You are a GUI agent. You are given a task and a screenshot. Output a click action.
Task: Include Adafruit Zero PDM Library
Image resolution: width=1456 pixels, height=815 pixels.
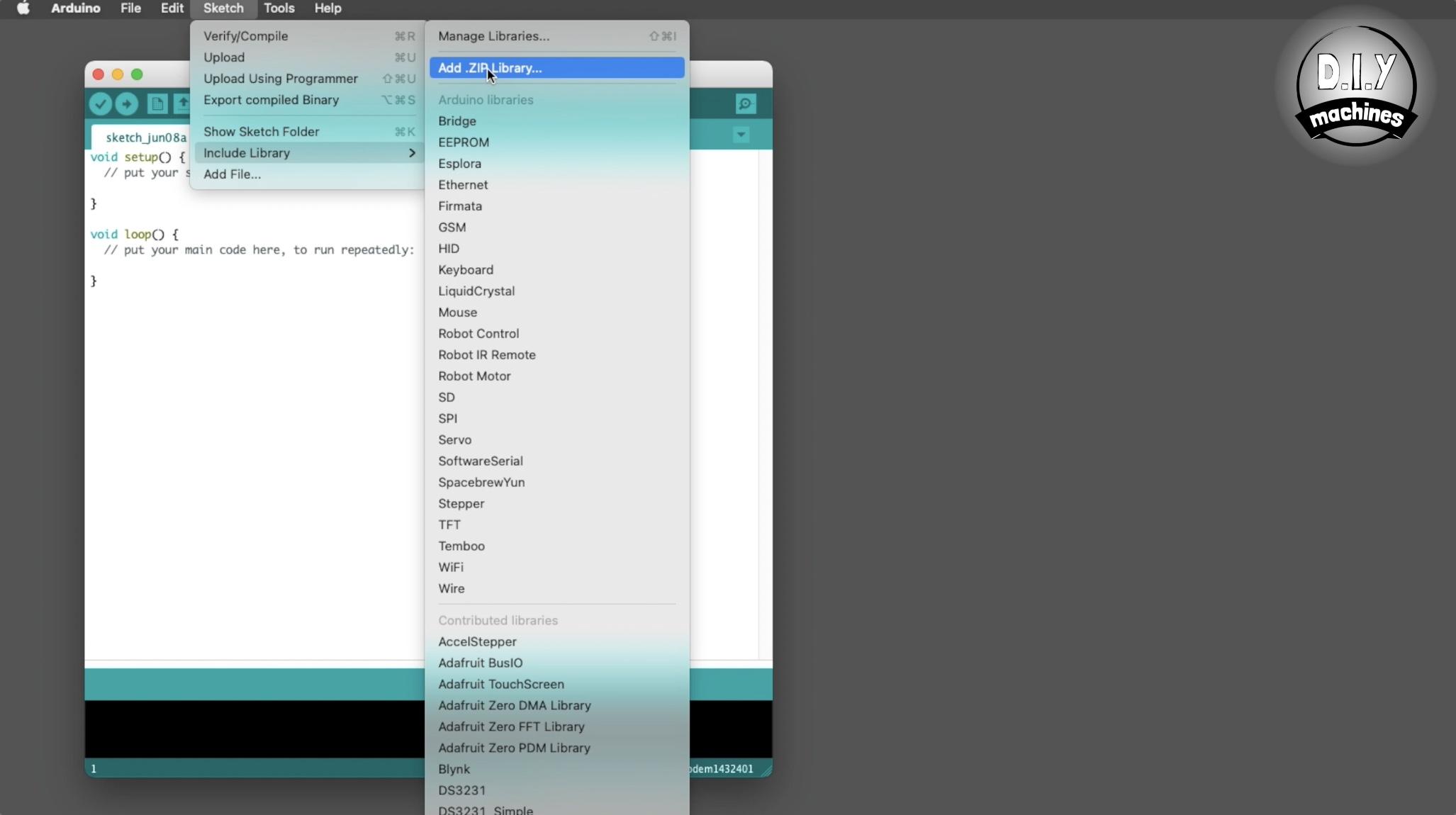tap(556, 748)
